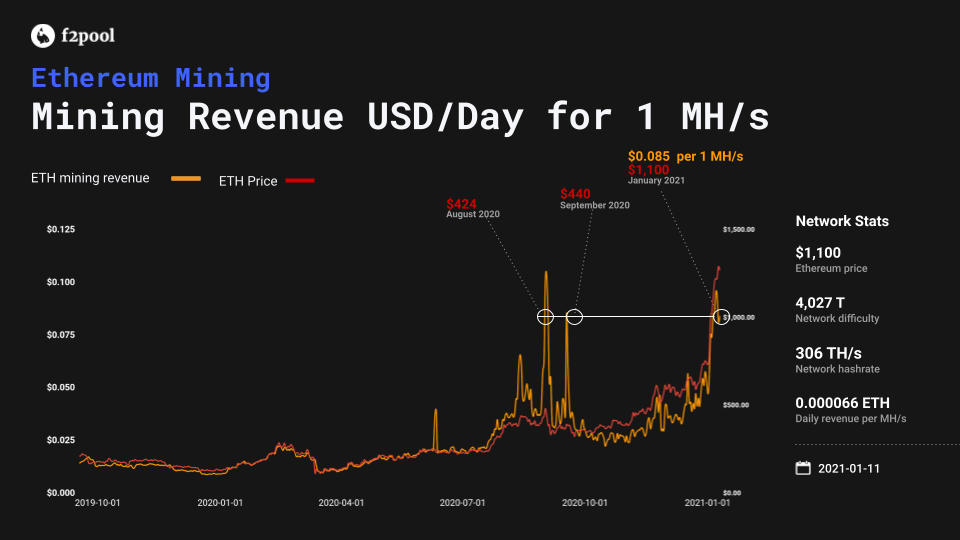
Task: Click the '0.000066 ETH' daily revenue value
Action: click(x=842, y=403)
